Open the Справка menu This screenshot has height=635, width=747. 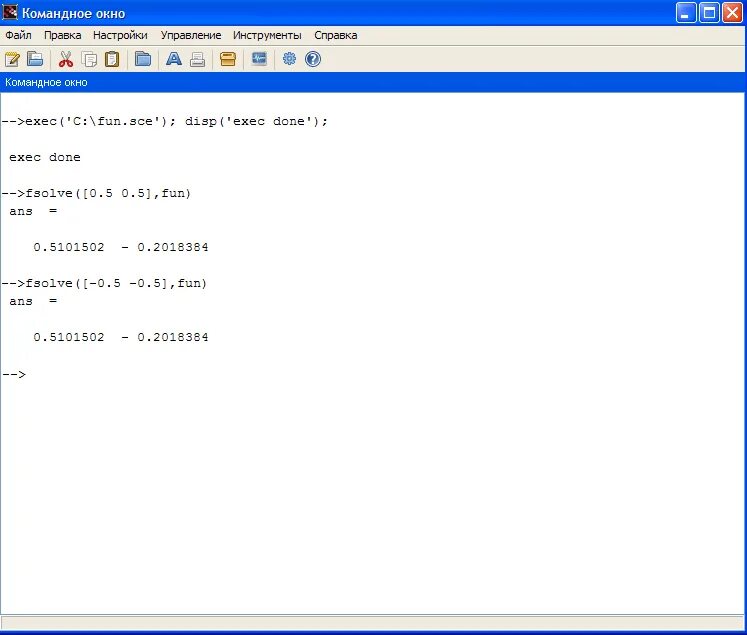tap(335, 35)
